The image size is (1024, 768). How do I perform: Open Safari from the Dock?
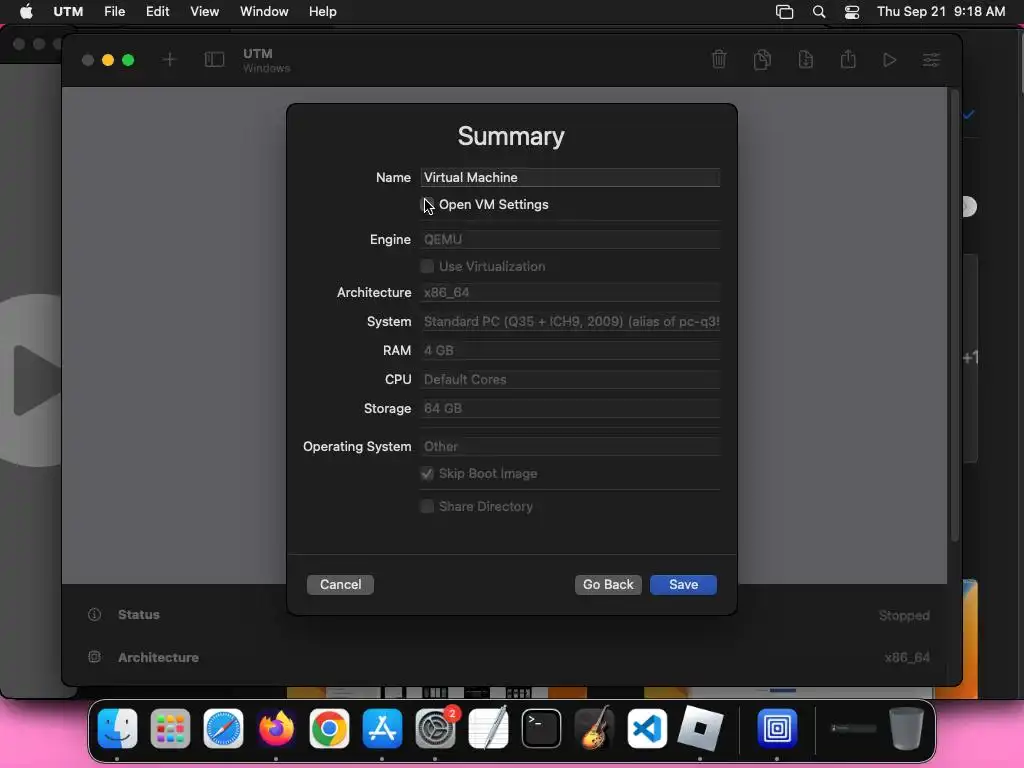click(223, 728)
